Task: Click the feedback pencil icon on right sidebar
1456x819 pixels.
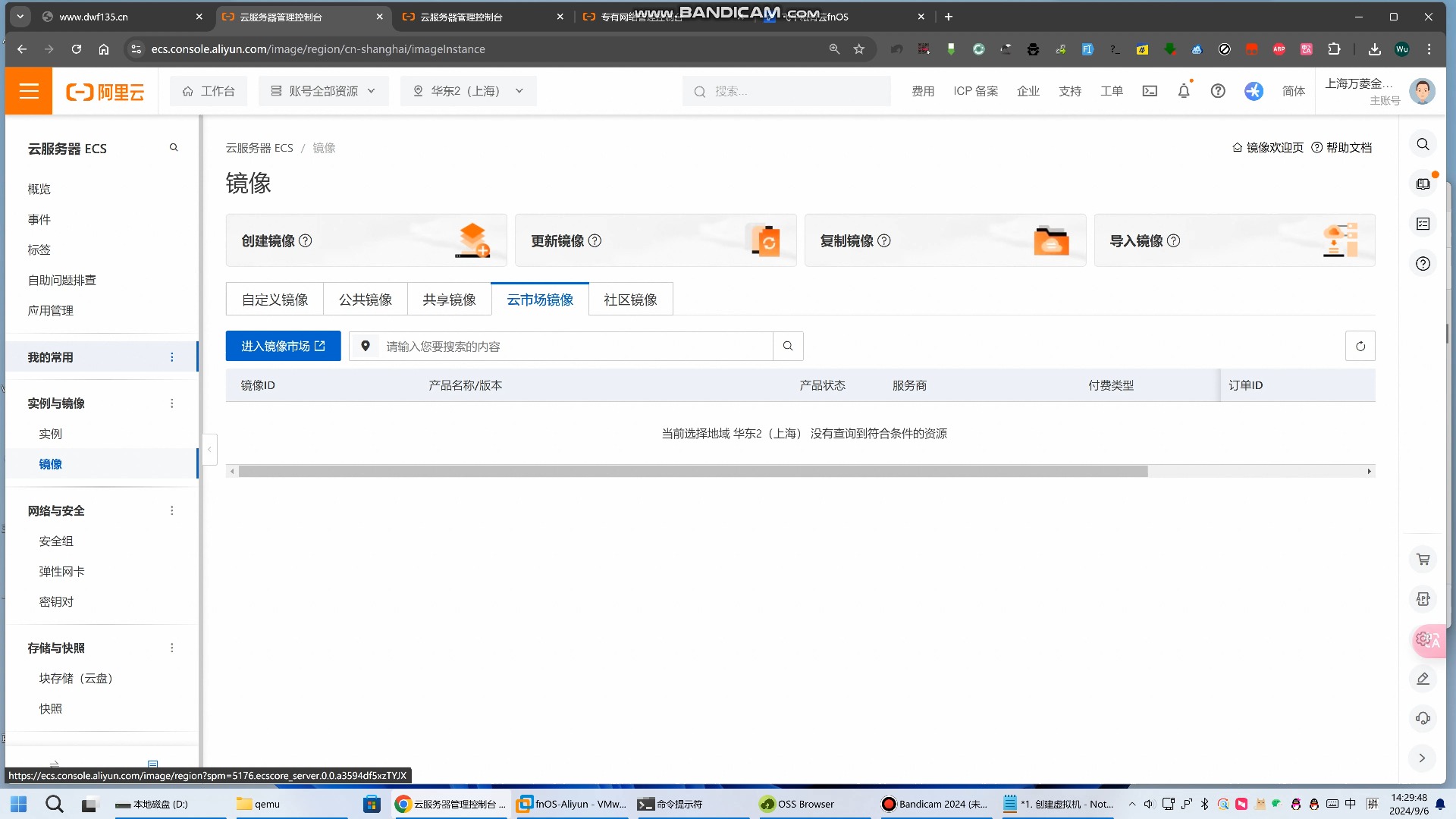Action: (x=1423, y=678)
